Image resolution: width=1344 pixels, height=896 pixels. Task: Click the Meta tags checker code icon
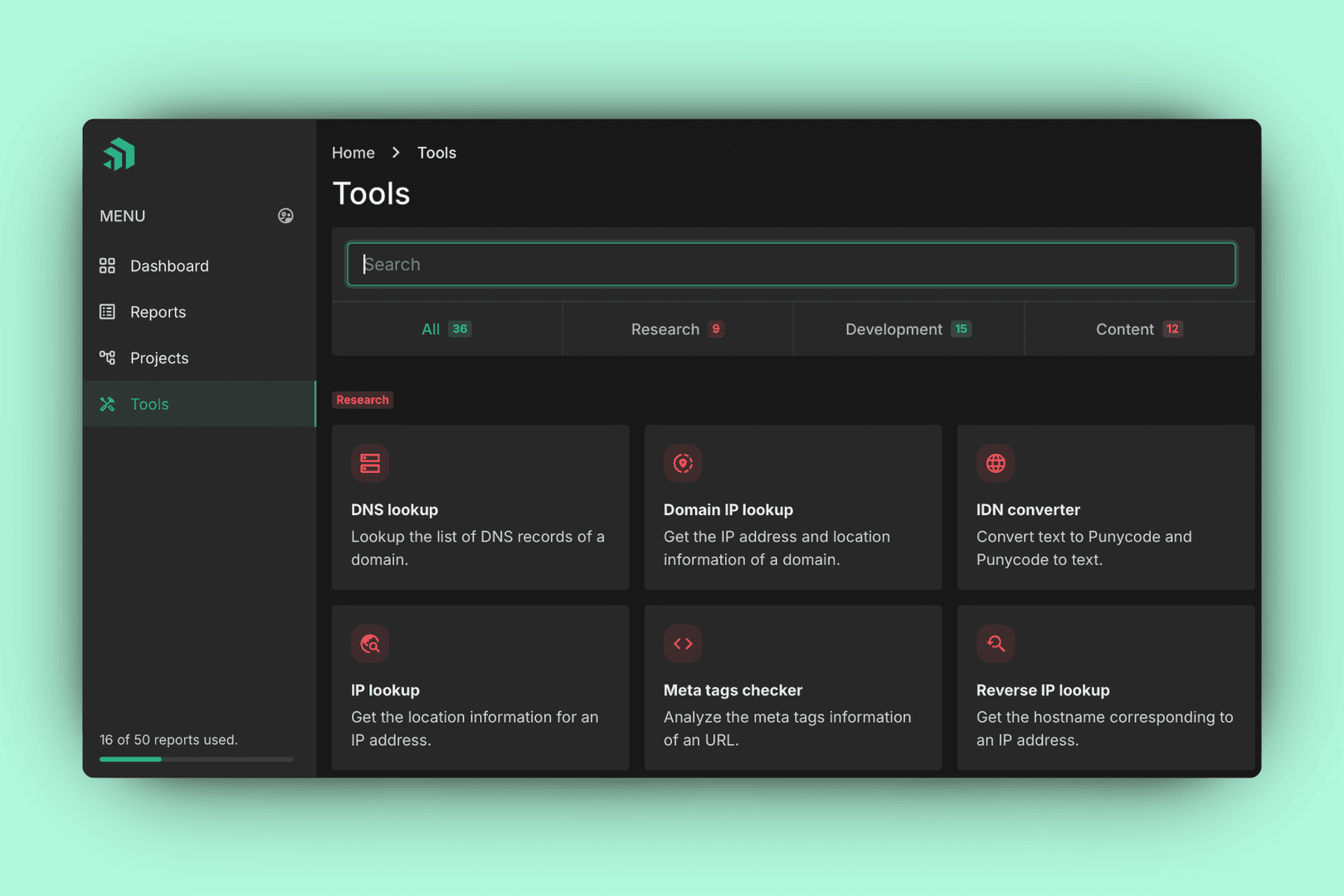(x=683, y=644)
